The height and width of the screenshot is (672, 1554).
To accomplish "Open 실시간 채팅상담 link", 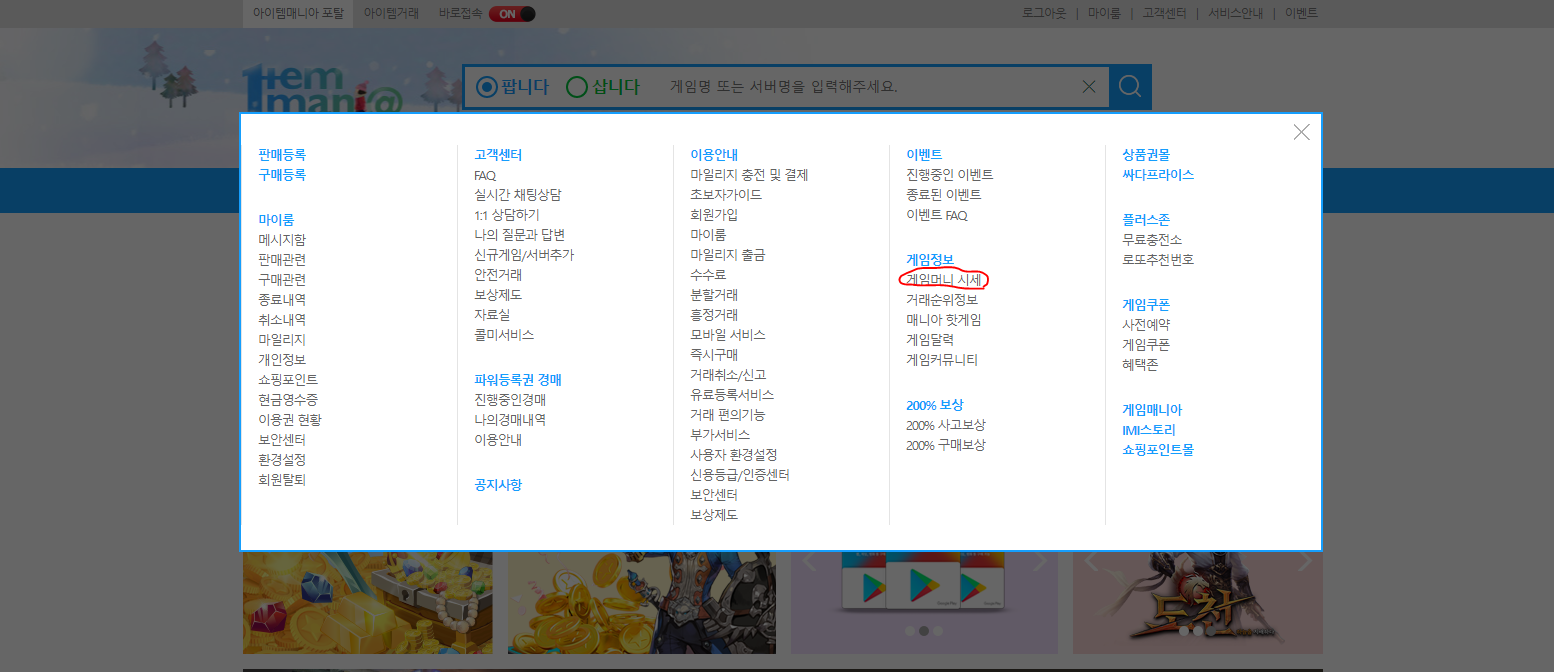I will coord(518,195).
